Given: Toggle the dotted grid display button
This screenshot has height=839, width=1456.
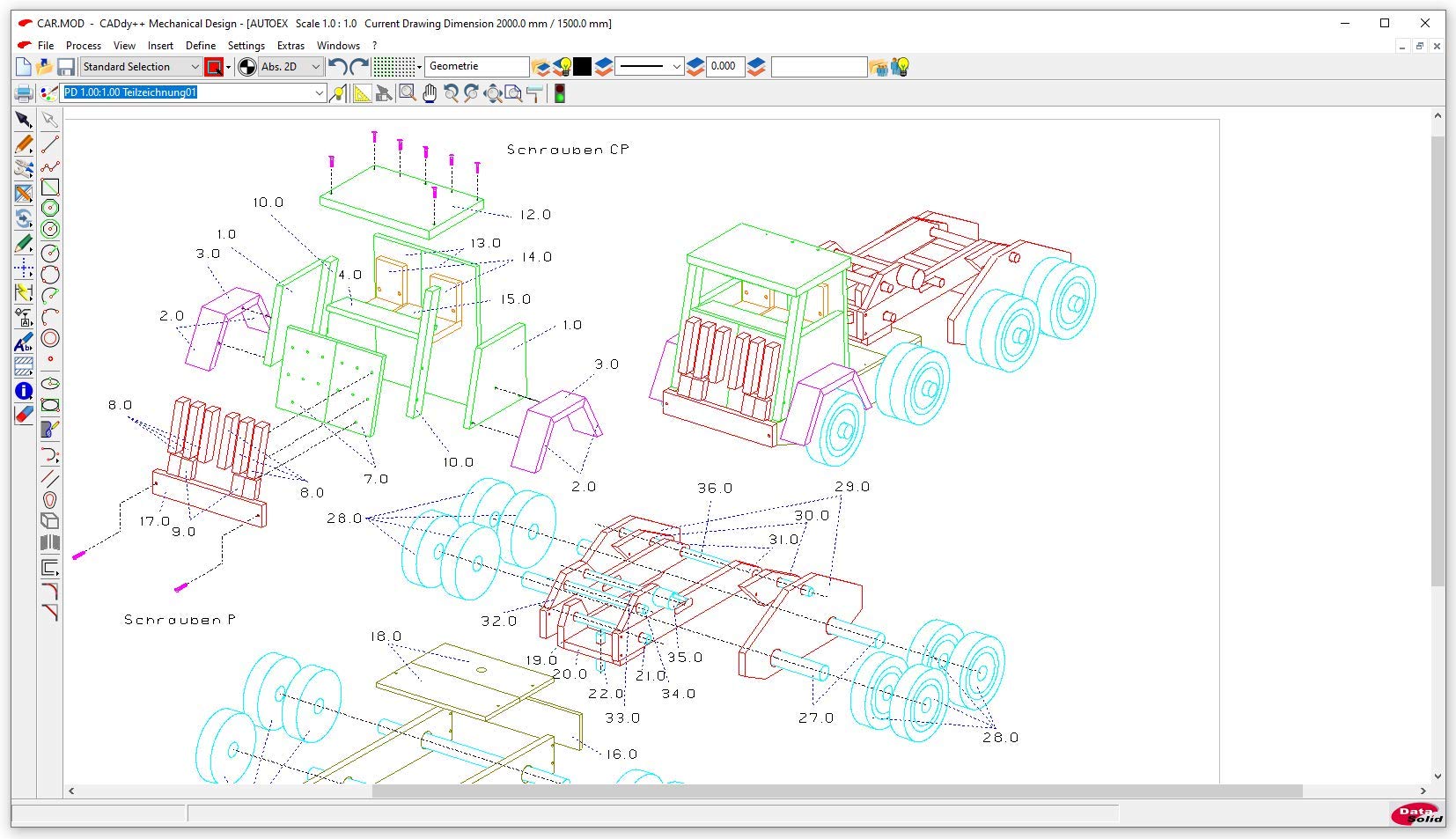Looking at the screenshot, I should tap(393, 67).
